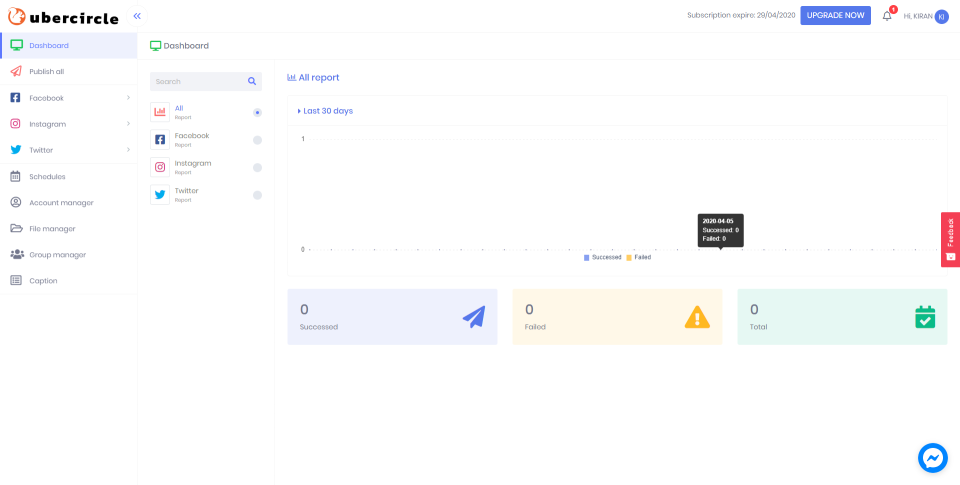Open Dashboard in the sidebar
960x485 pixels.
click(x=69, y=45)
